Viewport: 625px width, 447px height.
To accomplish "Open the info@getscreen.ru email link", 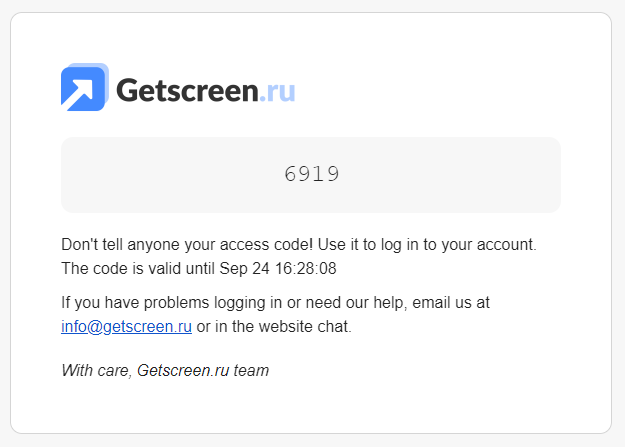I will [126, 326].
